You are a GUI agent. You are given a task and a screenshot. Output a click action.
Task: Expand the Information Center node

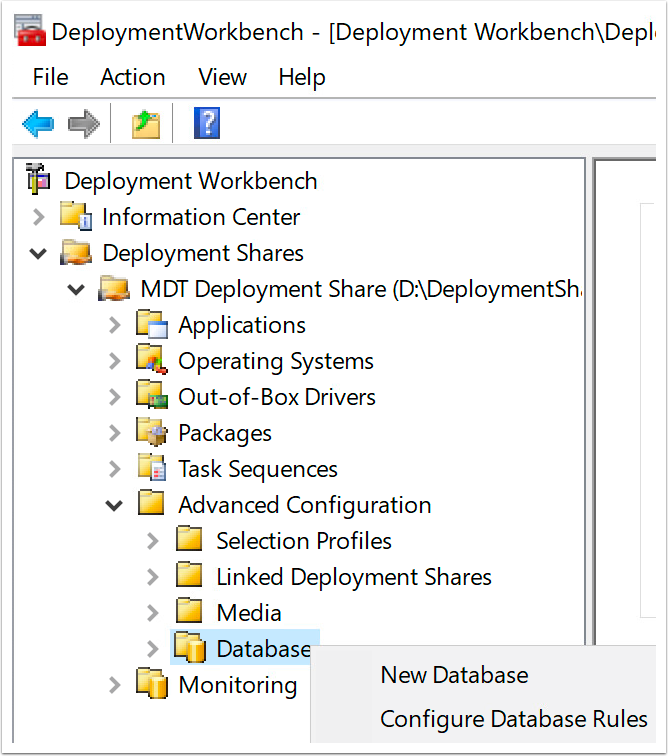(x=39, y=217)
